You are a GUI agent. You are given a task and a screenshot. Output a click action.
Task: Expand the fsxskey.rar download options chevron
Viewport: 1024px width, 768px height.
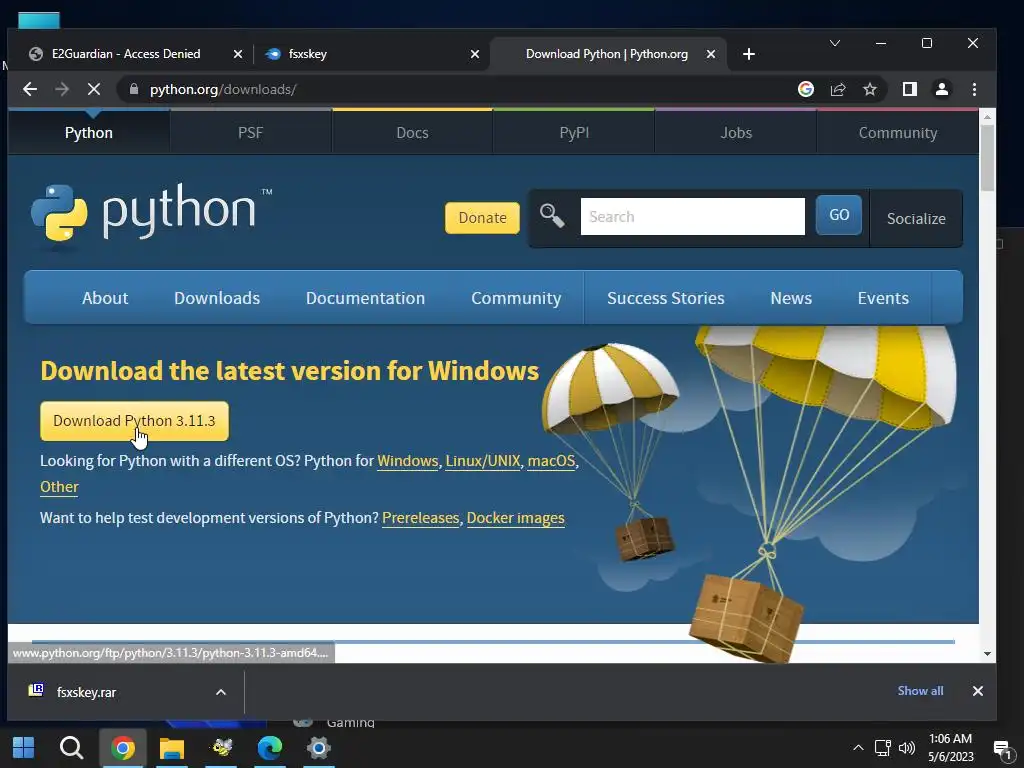221,692
